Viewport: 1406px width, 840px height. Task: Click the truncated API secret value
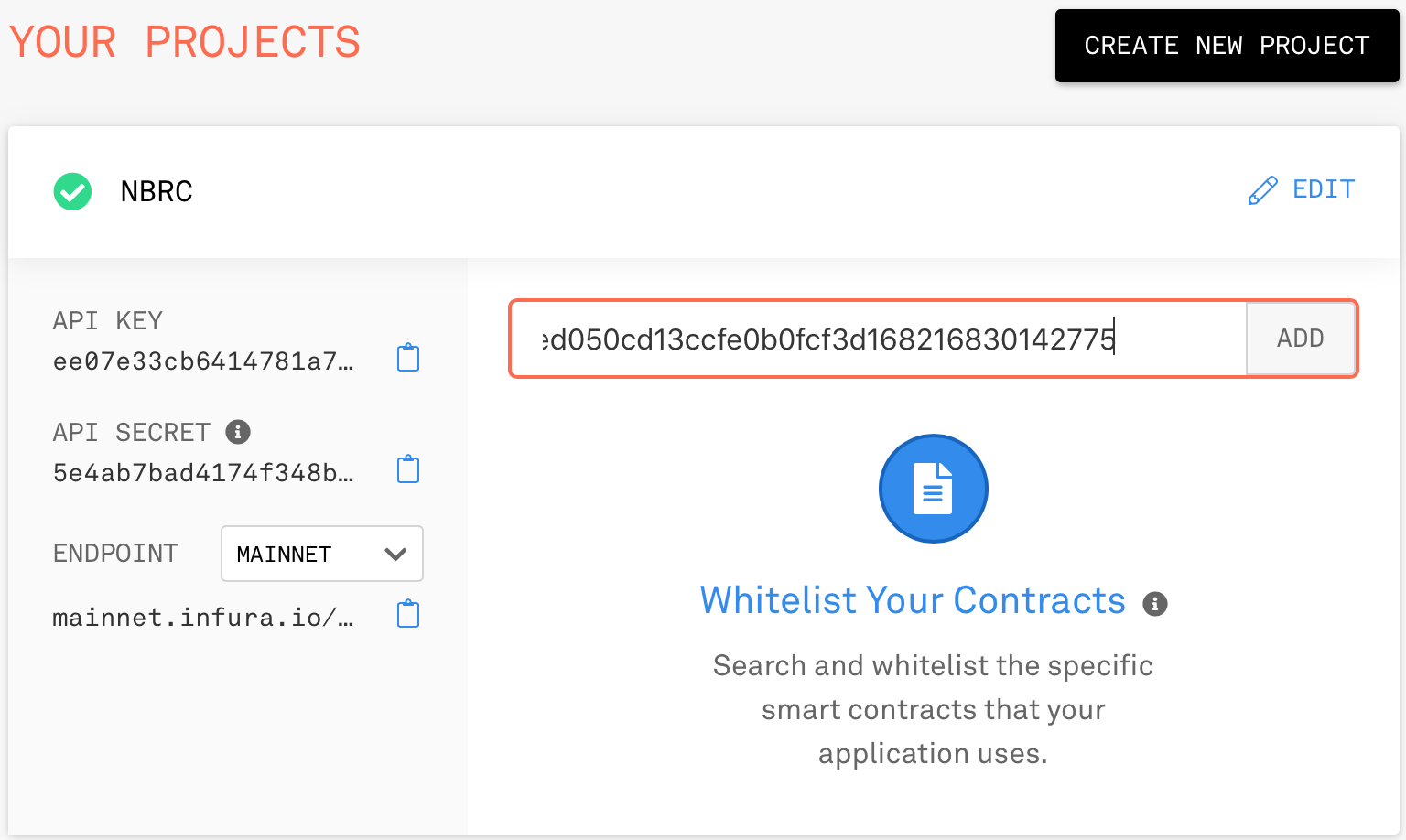tap(203, 473)
